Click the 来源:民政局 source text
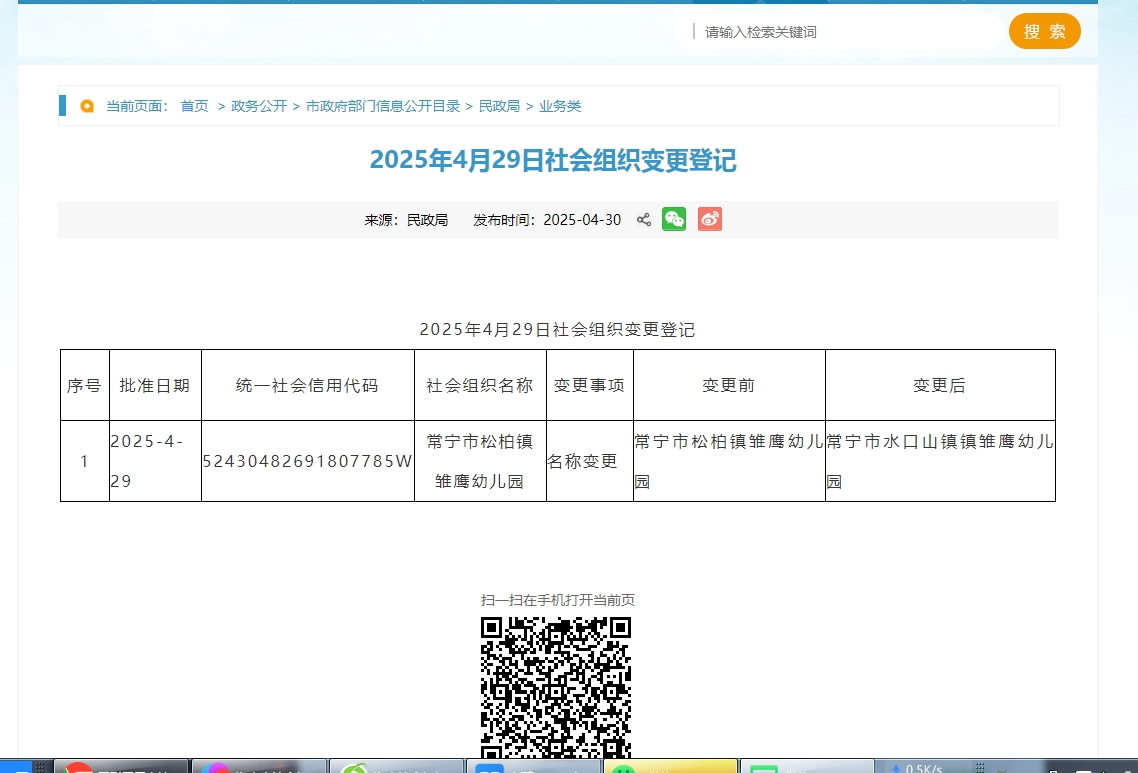The width and height of the screenshot is (1138, 773). [x=406, y=220]
